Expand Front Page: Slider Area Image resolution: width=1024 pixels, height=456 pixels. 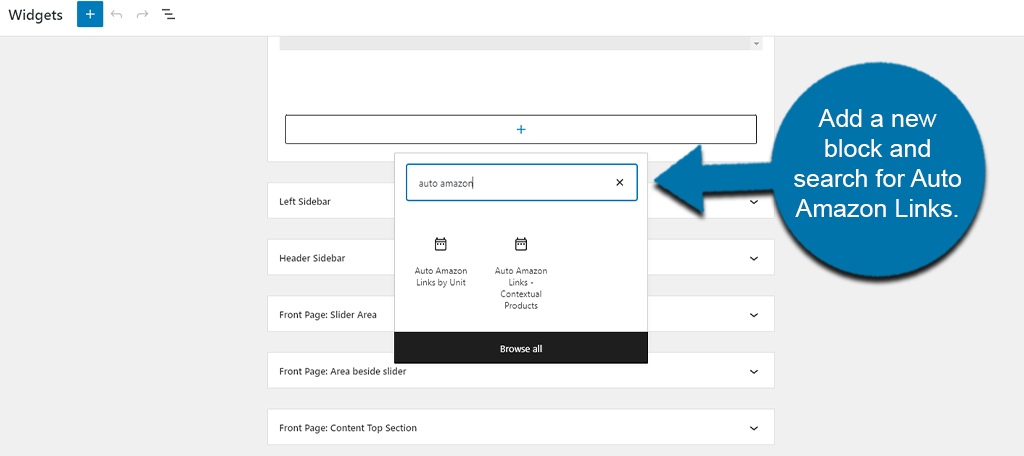754,314
